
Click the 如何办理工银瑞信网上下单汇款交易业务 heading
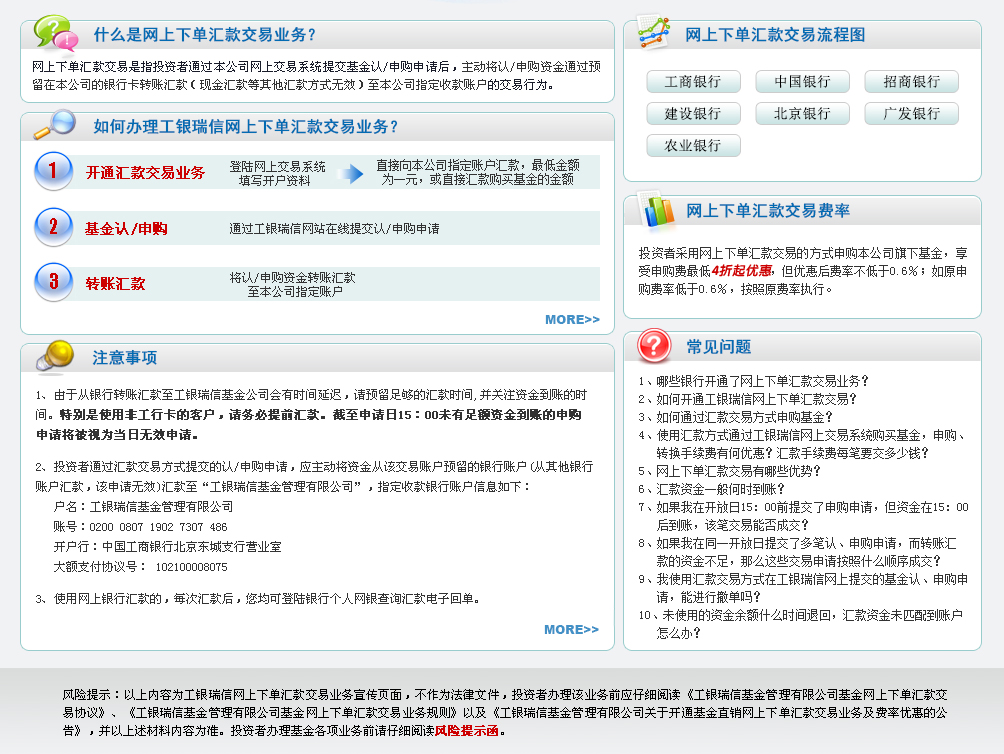[246, 127]
